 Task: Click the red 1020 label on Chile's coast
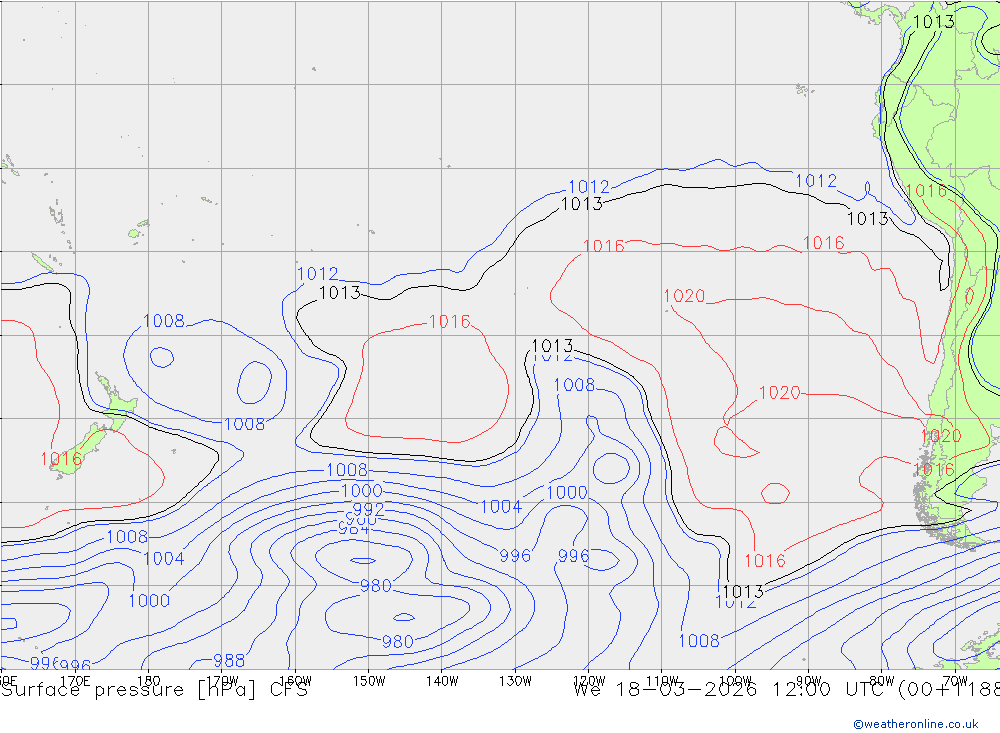tap(941, 436)
